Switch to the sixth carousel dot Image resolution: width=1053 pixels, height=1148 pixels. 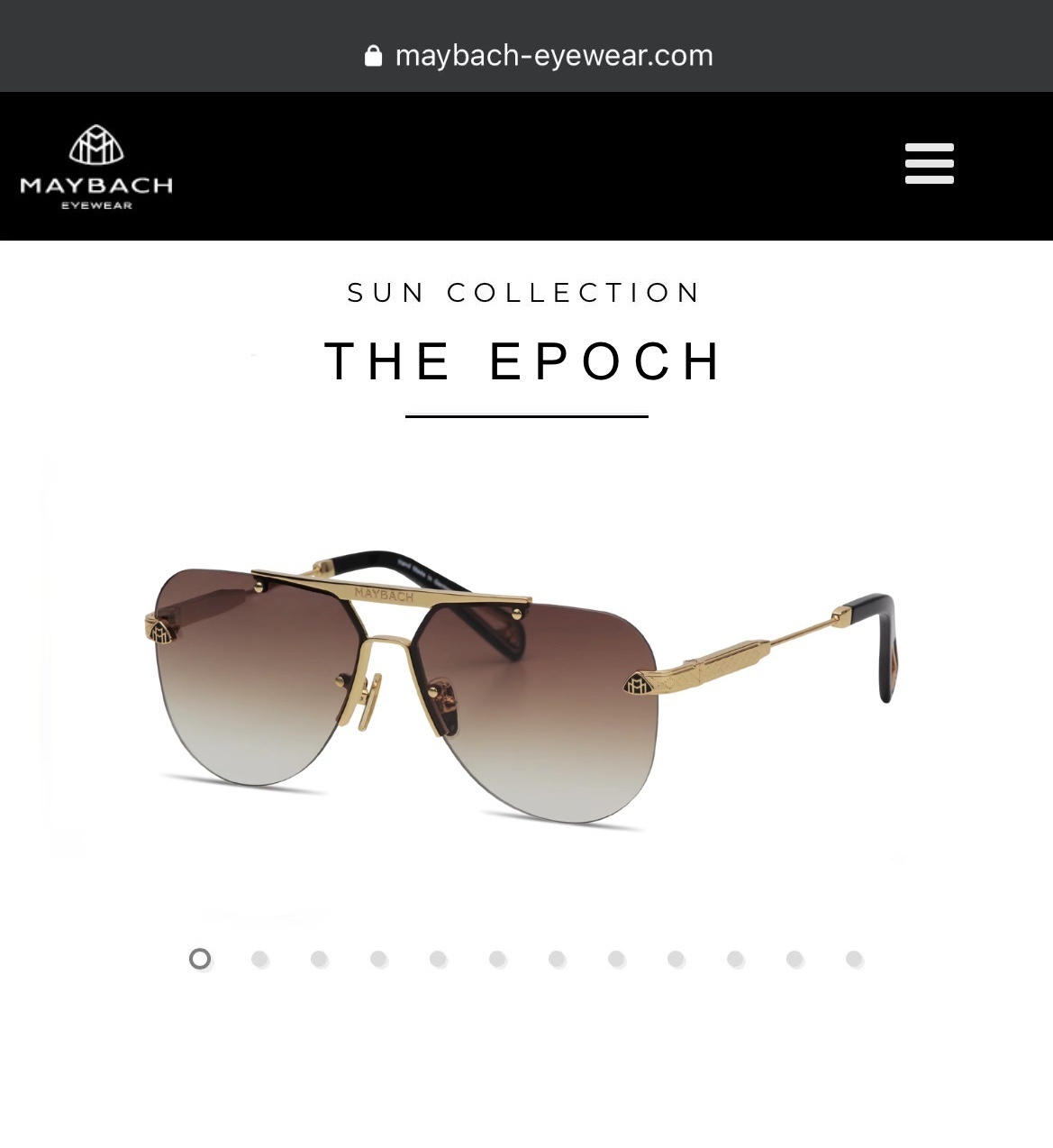497,959
